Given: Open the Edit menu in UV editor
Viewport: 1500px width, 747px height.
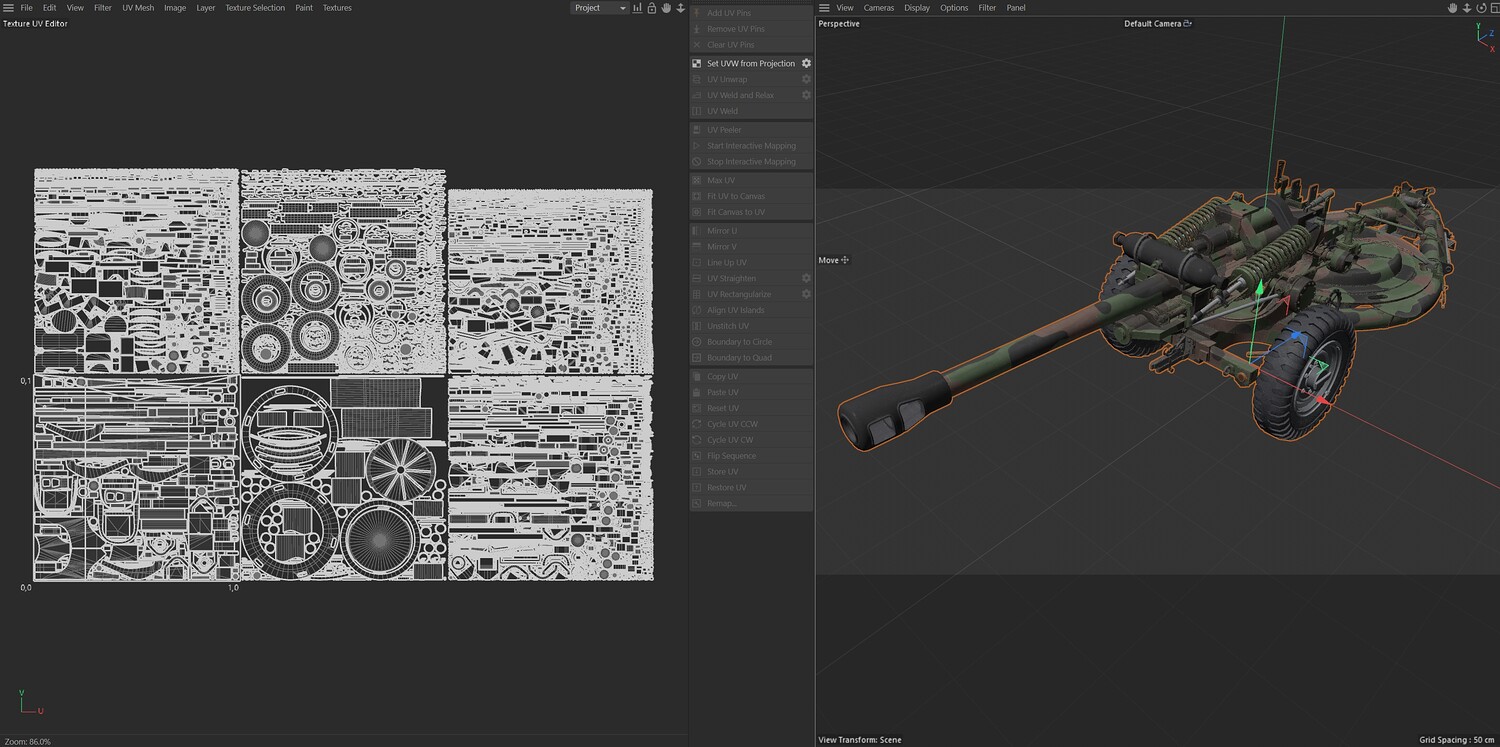Looking at the screenshot, I should 49,8.
